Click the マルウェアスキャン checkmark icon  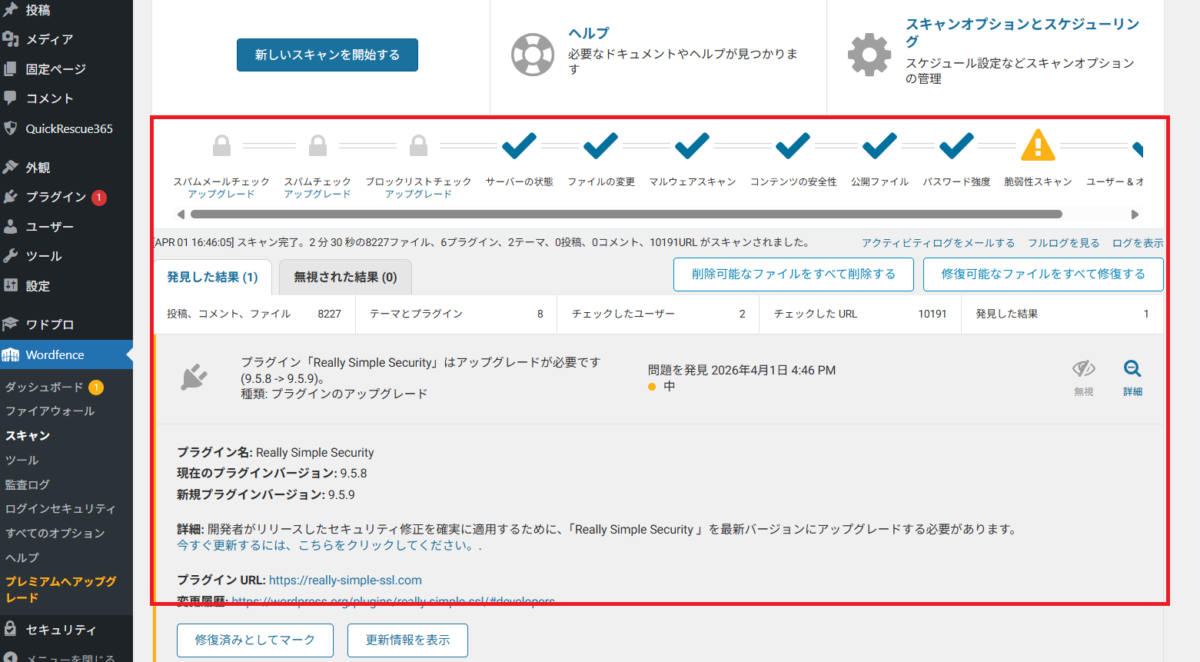pyautogui.click(x=692, y=146)
